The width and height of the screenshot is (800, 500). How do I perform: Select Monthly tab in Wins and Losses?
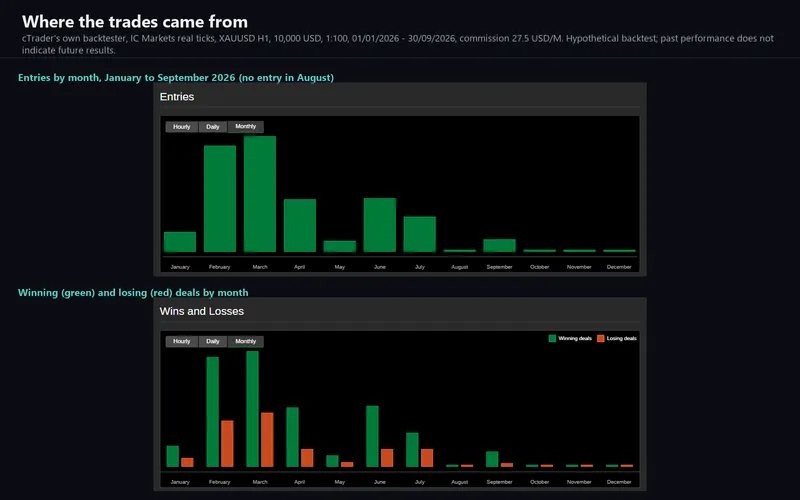pyautogui.click(x=245, y=341)
